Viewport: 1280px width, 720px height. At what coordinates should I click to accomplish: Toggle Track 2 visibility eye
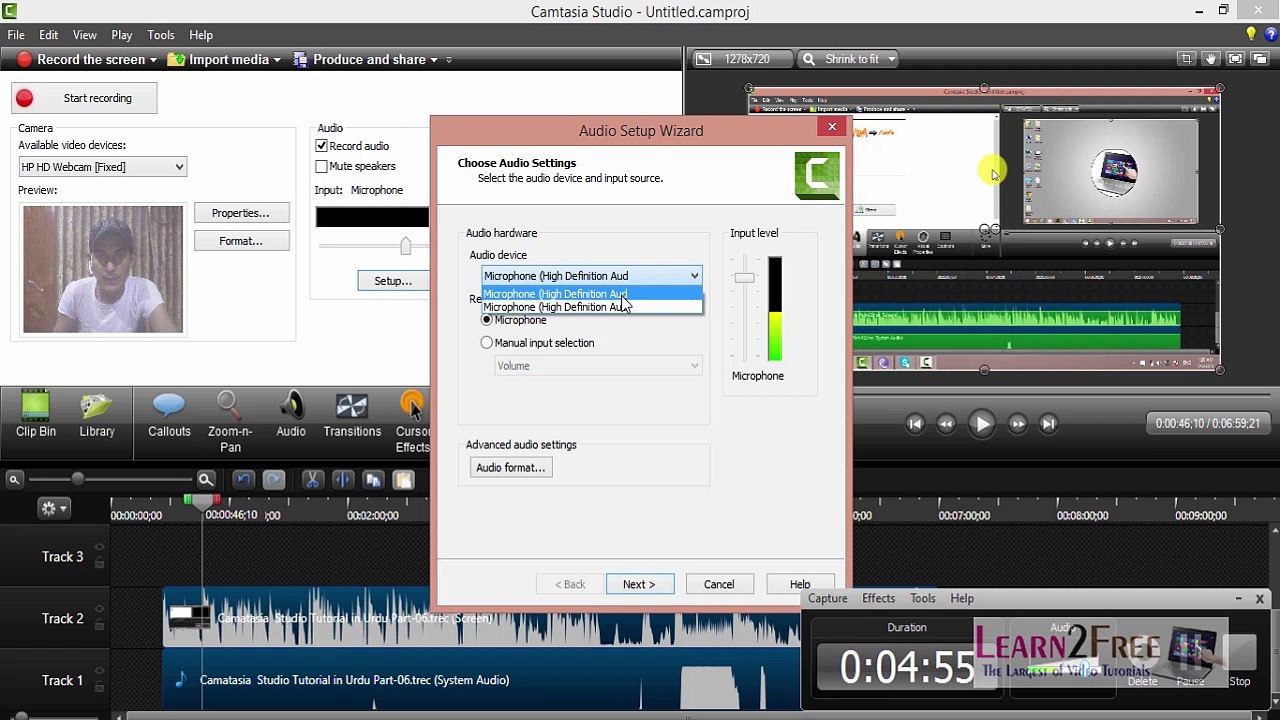point(99,610)
